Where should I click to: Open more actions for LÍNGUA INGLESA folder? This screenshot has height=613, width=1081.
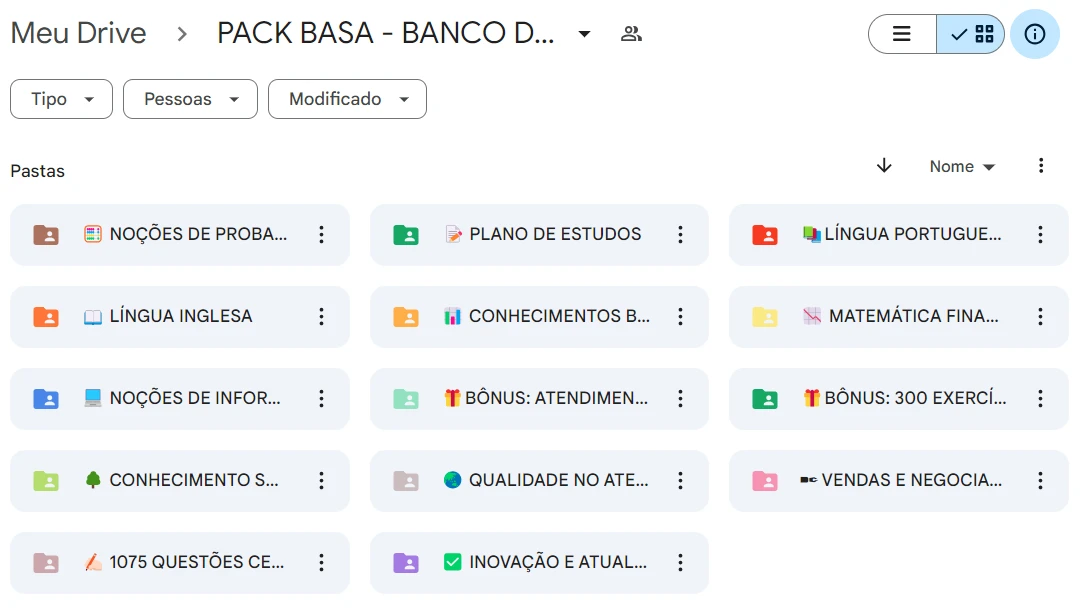click(321, 317)
